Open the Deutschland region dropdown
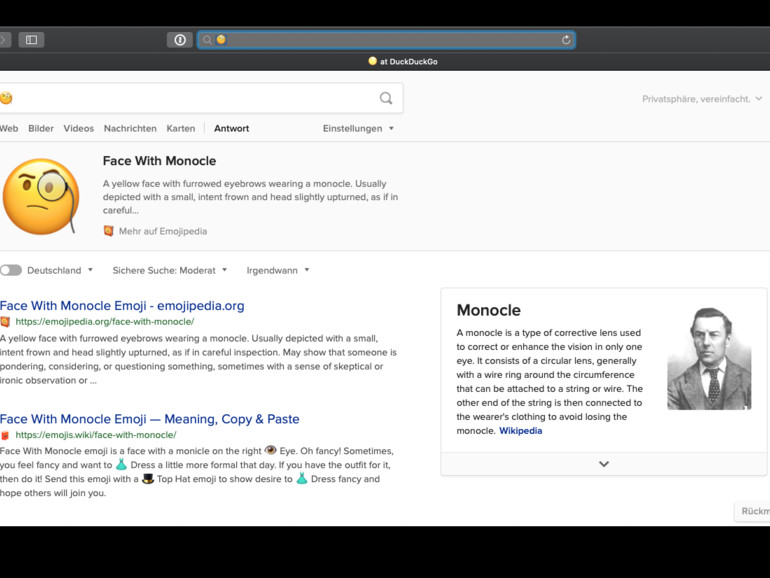 tap(60, 270)
